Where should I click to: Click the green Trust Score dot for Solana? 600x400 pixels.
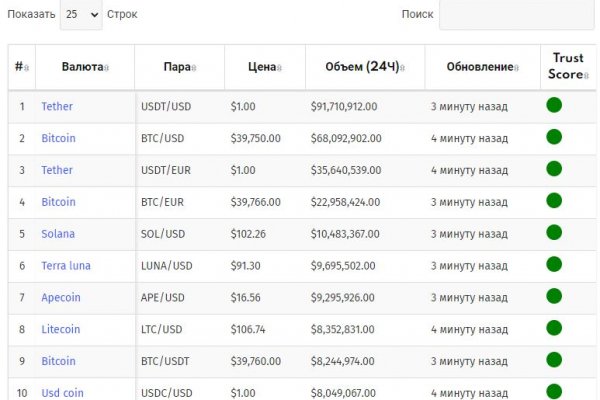point(554,233)
